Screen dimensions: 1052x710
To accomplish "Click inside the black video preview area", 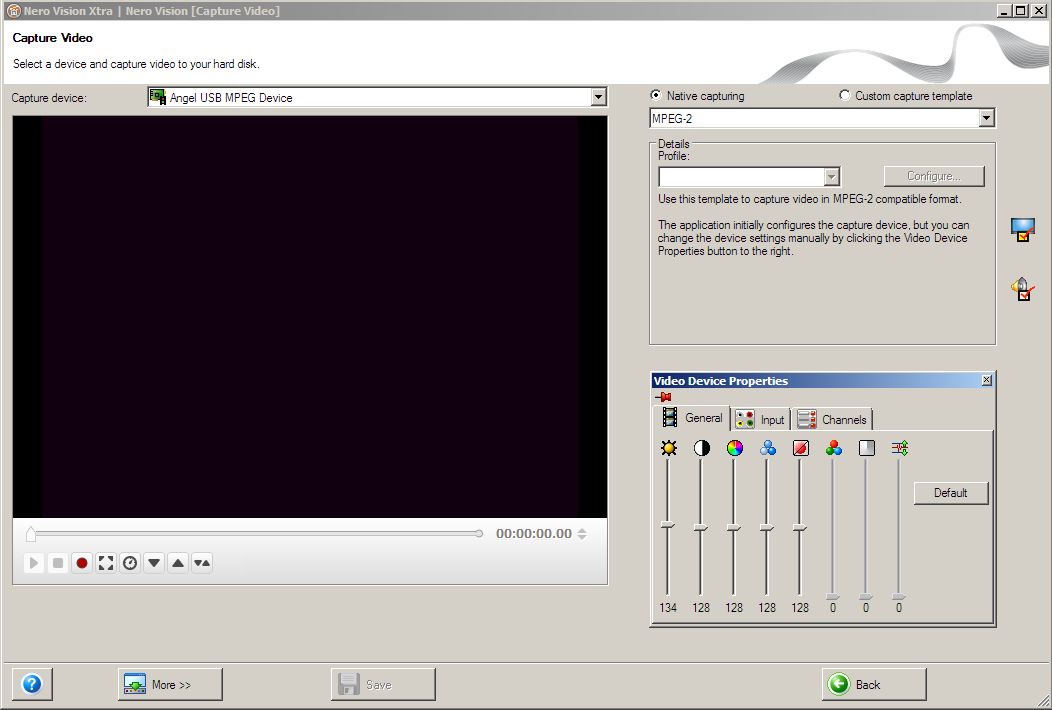I will 310,317.
